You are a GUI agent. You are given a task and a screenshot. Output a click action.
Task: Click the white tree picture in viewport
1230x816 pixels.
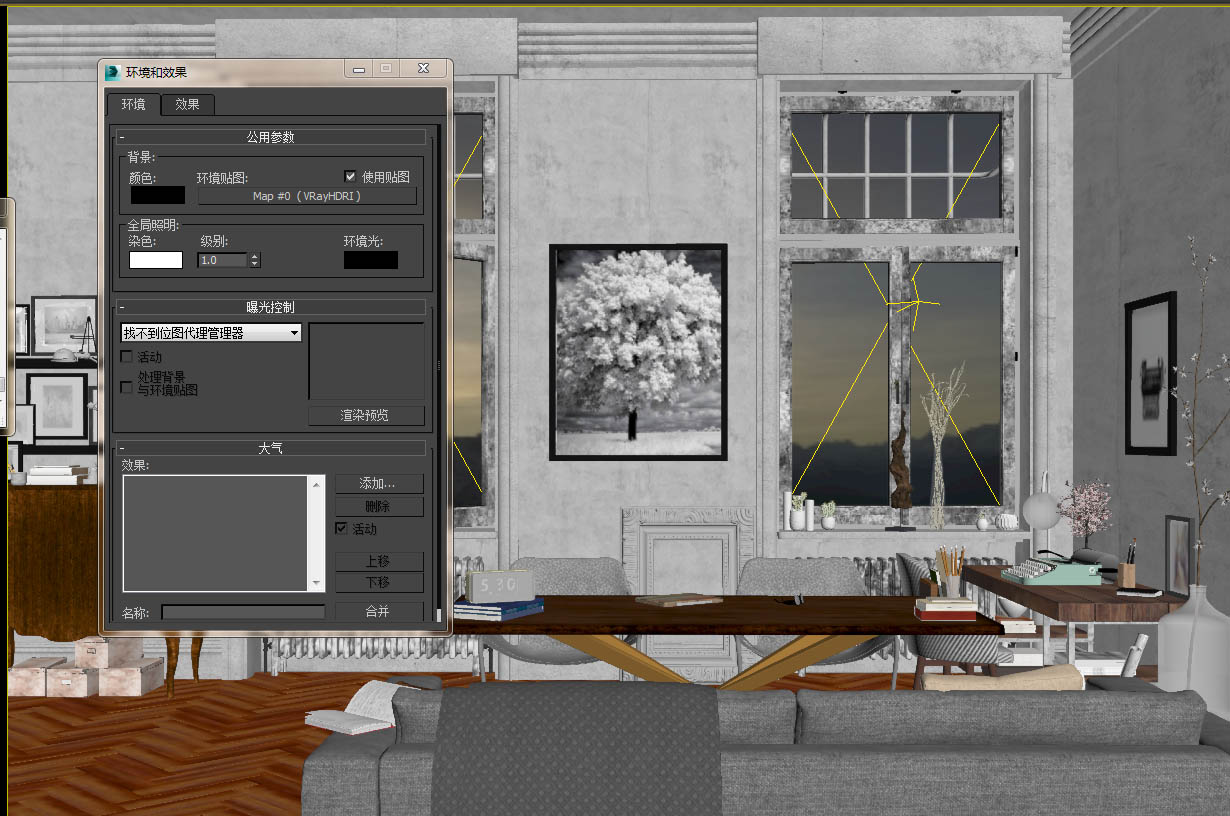pos(638,352)
